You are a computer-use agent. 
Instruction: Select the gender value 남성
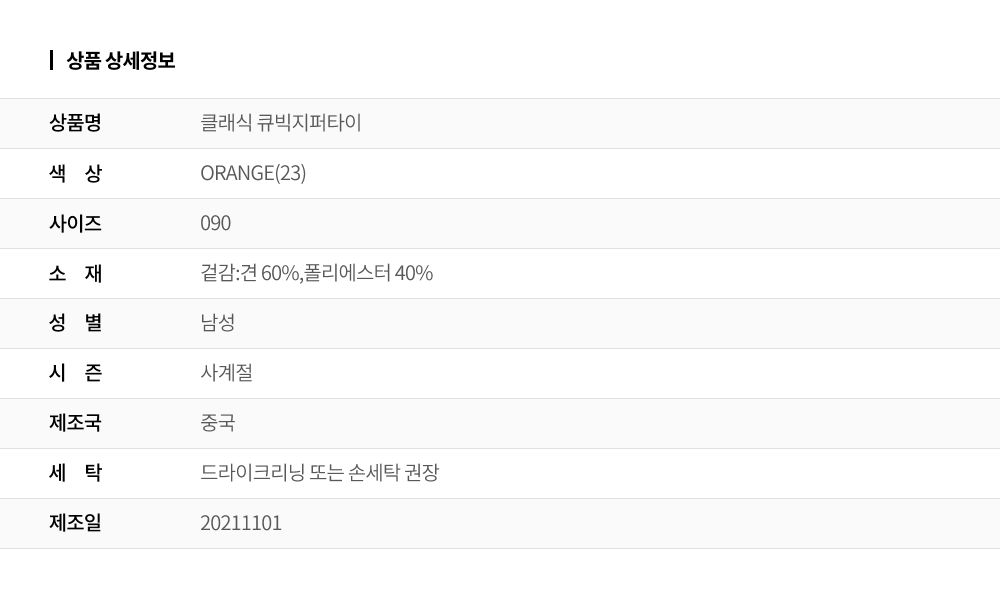[x=218, y=323]
